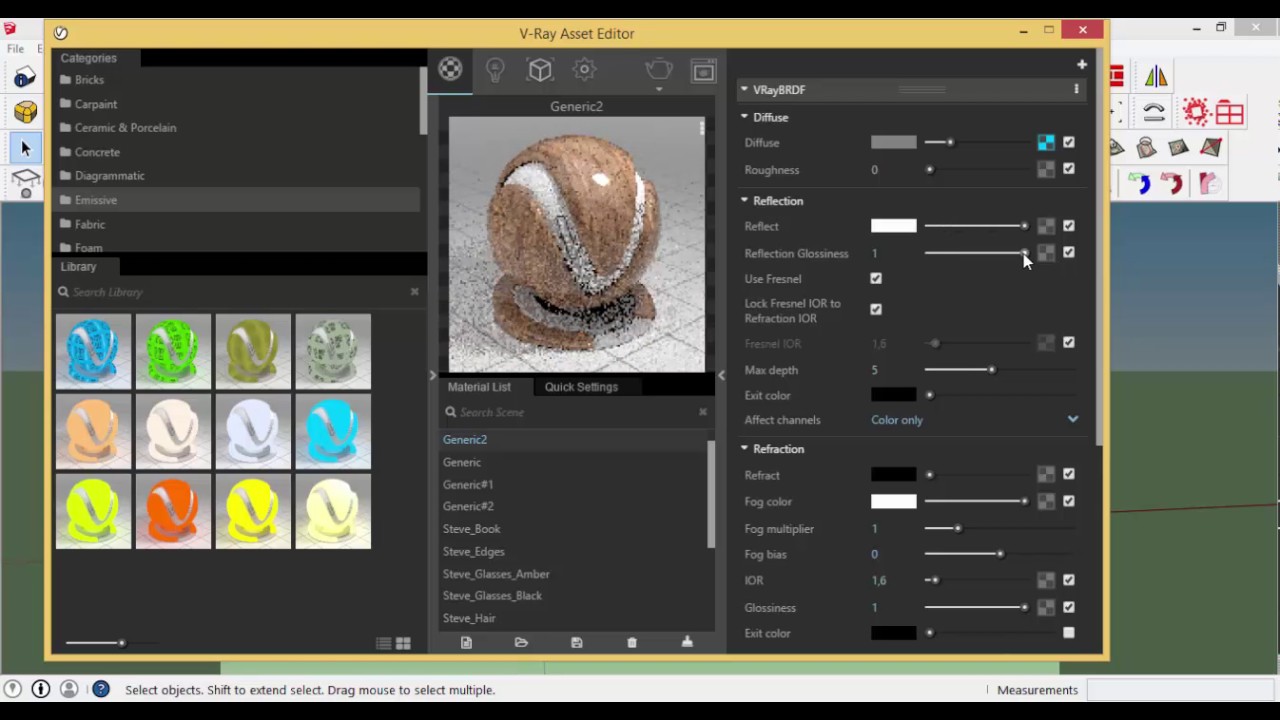
Task: Toggle Reflect texture checkbox
Action: pos(1069,226)
